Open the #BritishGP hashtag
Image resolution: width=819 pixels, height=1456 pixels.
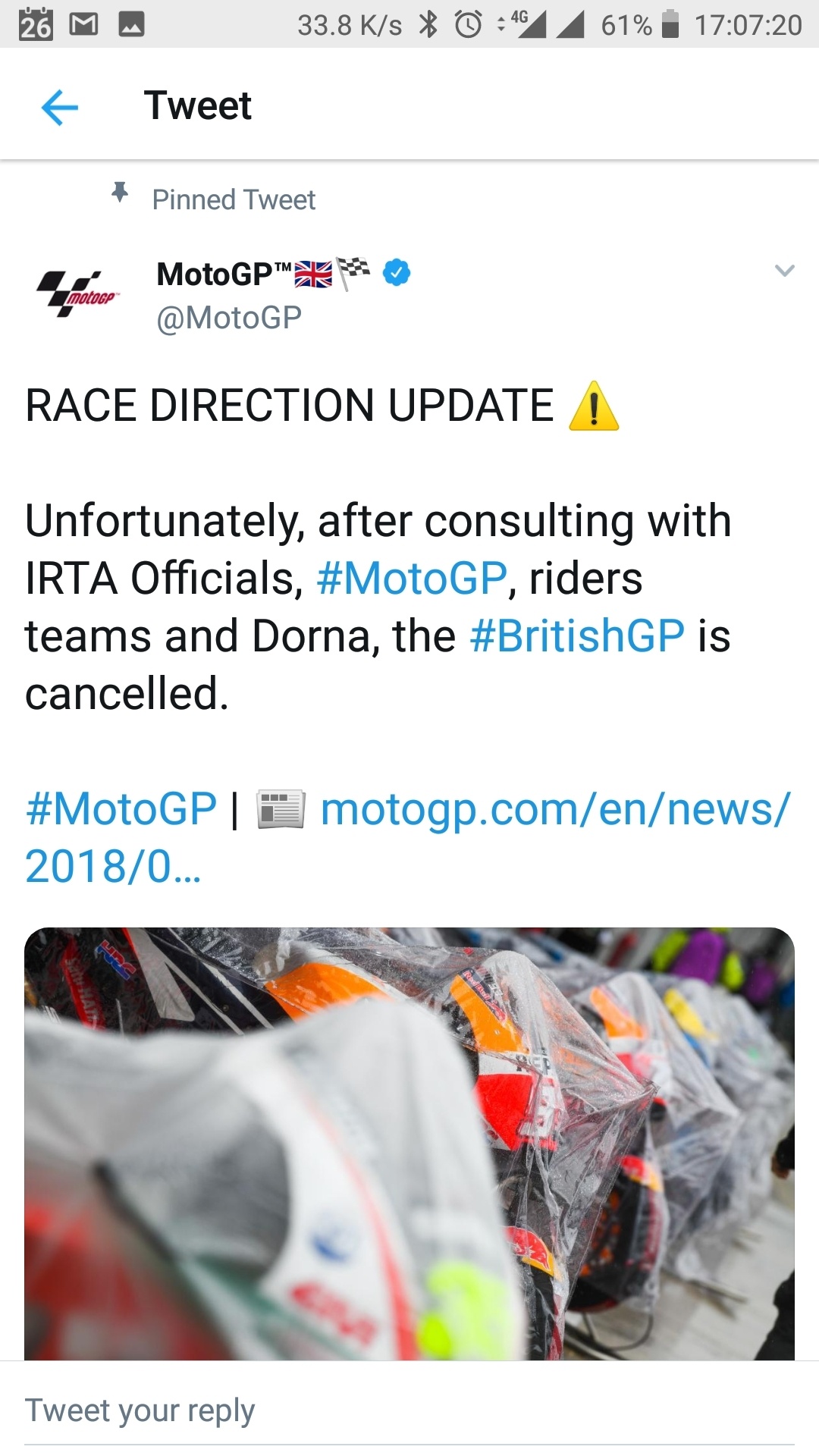(577, 635)
